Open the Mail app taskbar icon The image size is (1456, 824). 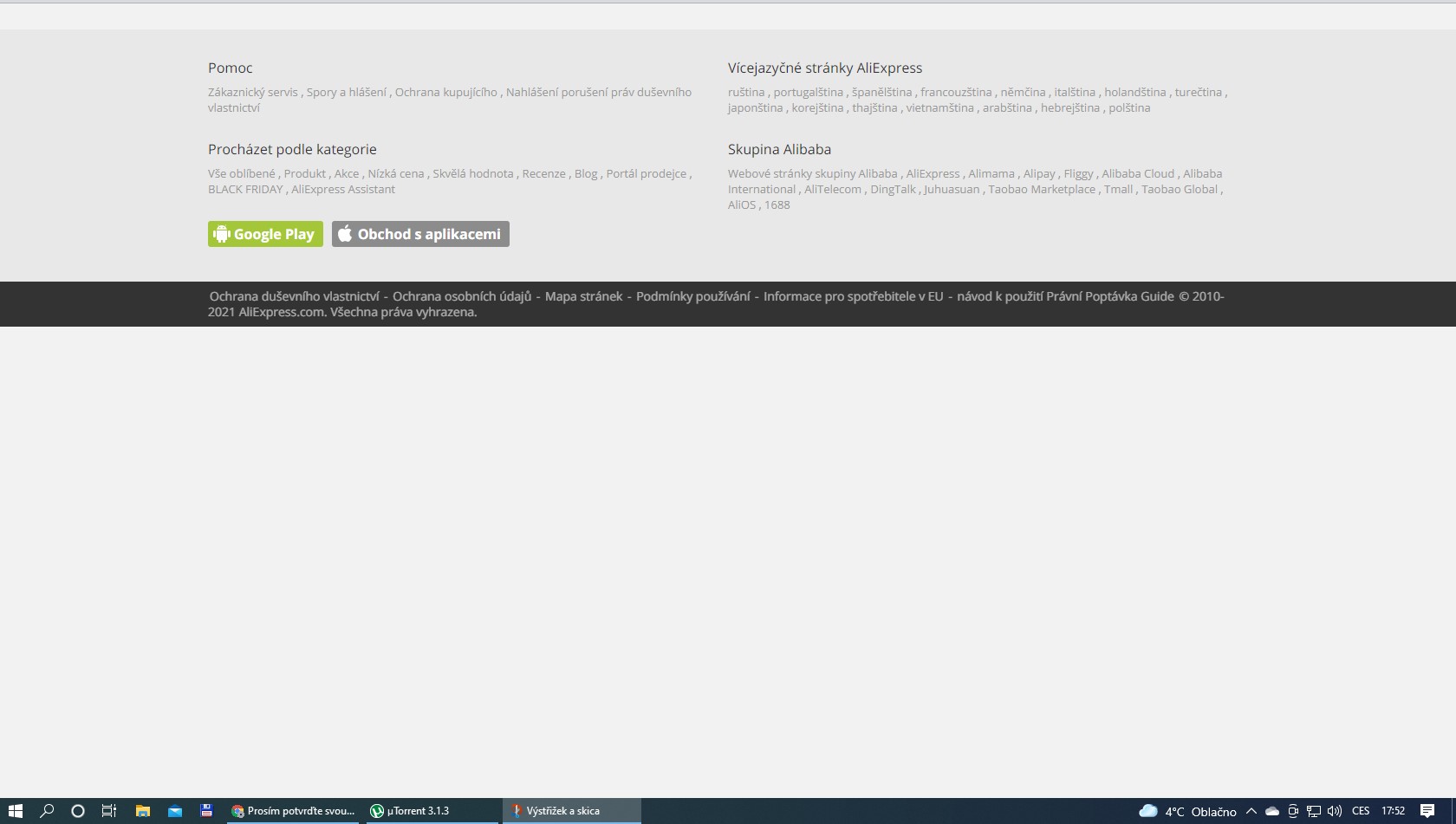(175, 811)
